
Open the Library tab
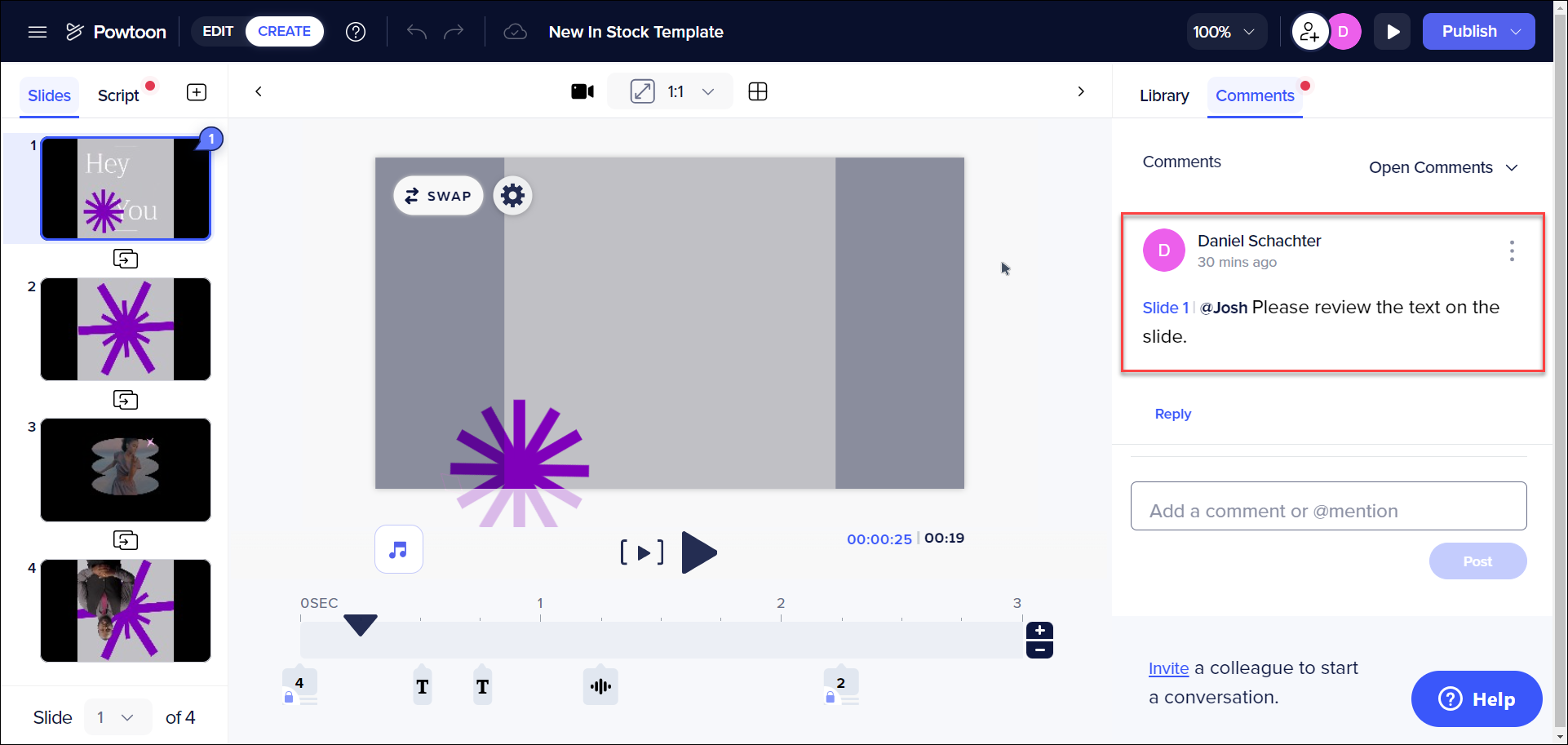[x=1164, y=95]
